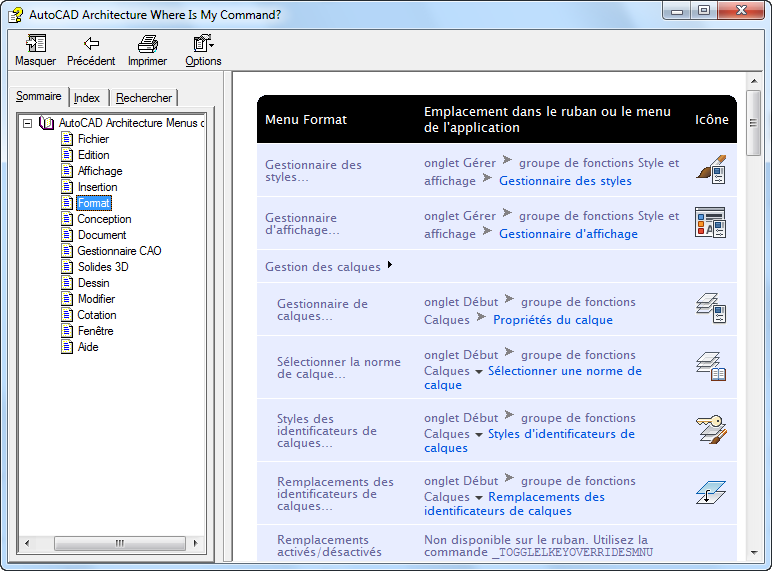Image resolution: width=772 pixels, height=571 pixels.
Task: Open Remplacements des identificateurs de calques link
Action: (x=515, y=504)
